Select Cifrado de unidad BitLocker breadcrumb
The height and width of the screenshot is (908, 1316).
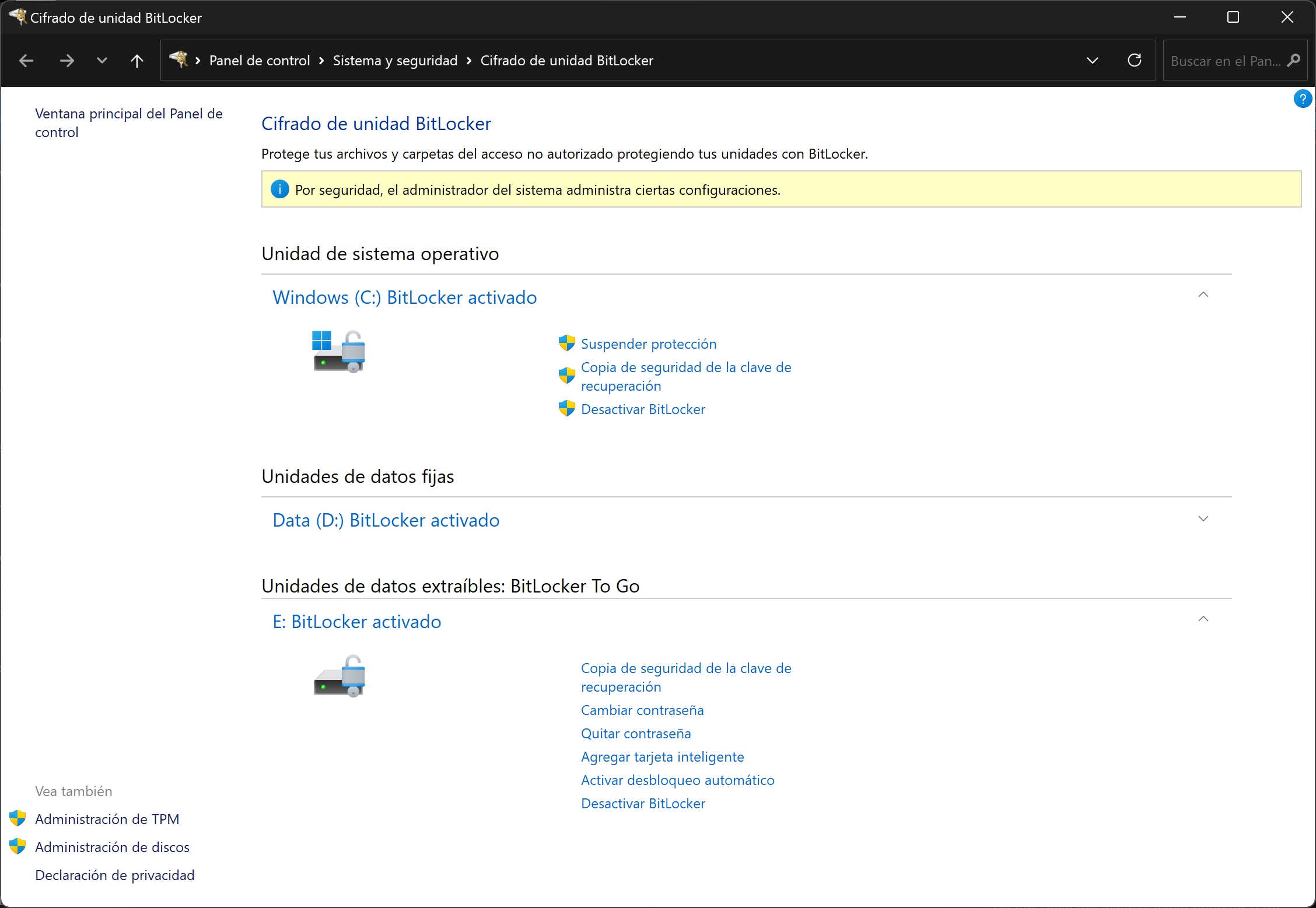(566, 61)
